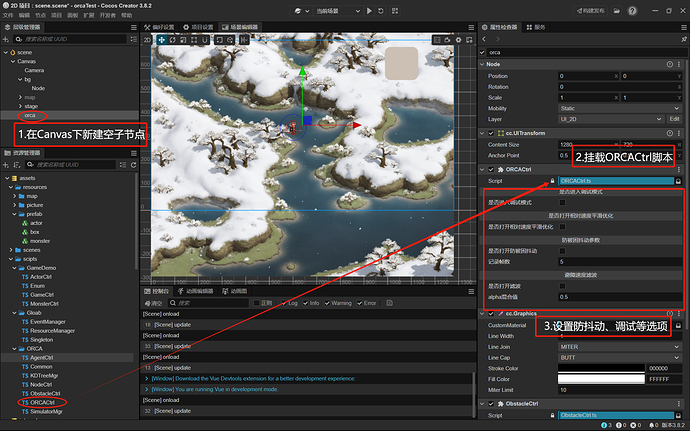Switch to the 项目设置 tab

[198, 27]
